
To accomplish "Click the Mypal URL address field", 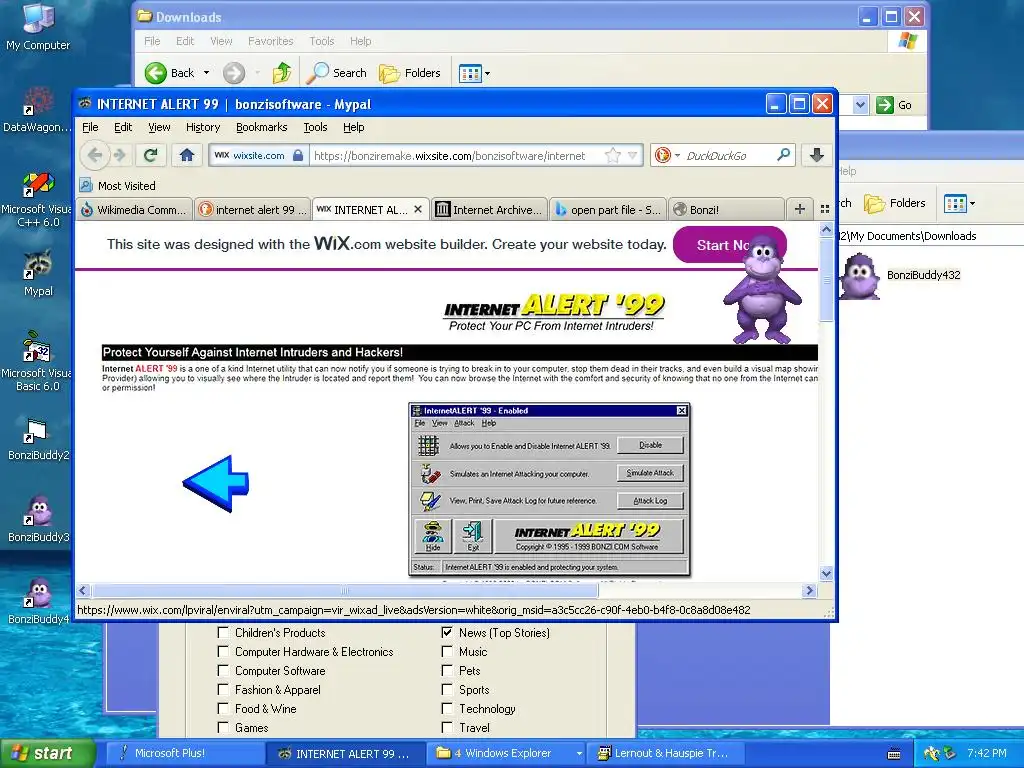I will point(457,155).
